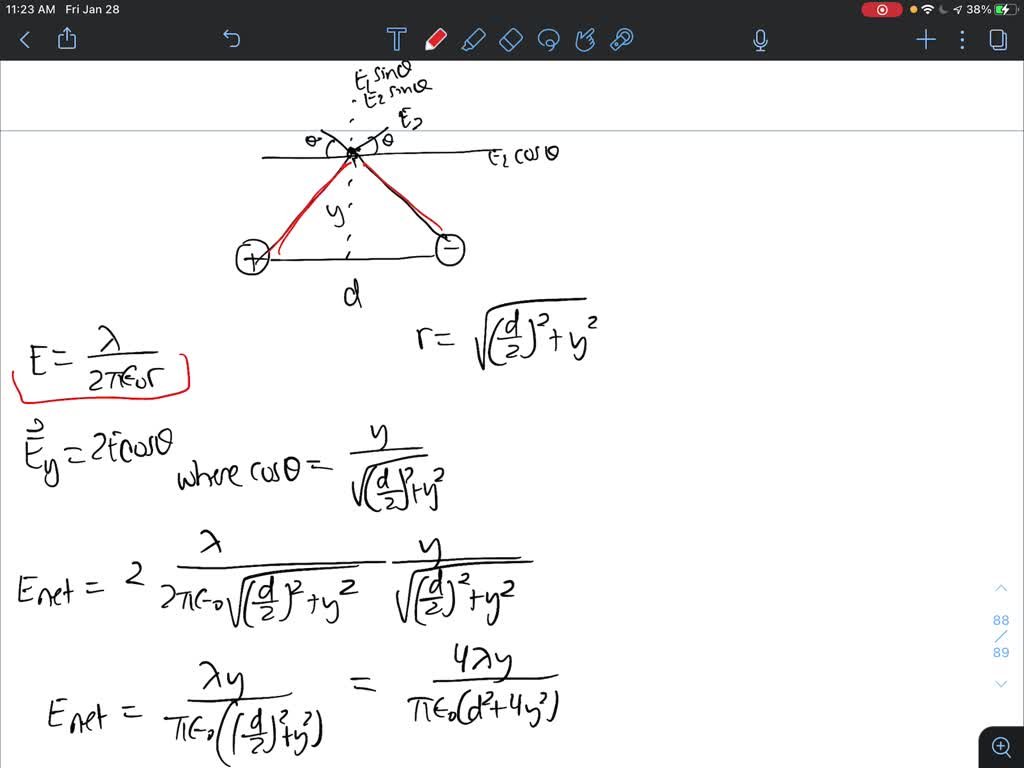Screen dimensions: 1024x768
Task: Toggle audio recording with the microphone
Action: pyautogui.click(x=760, y=40)
